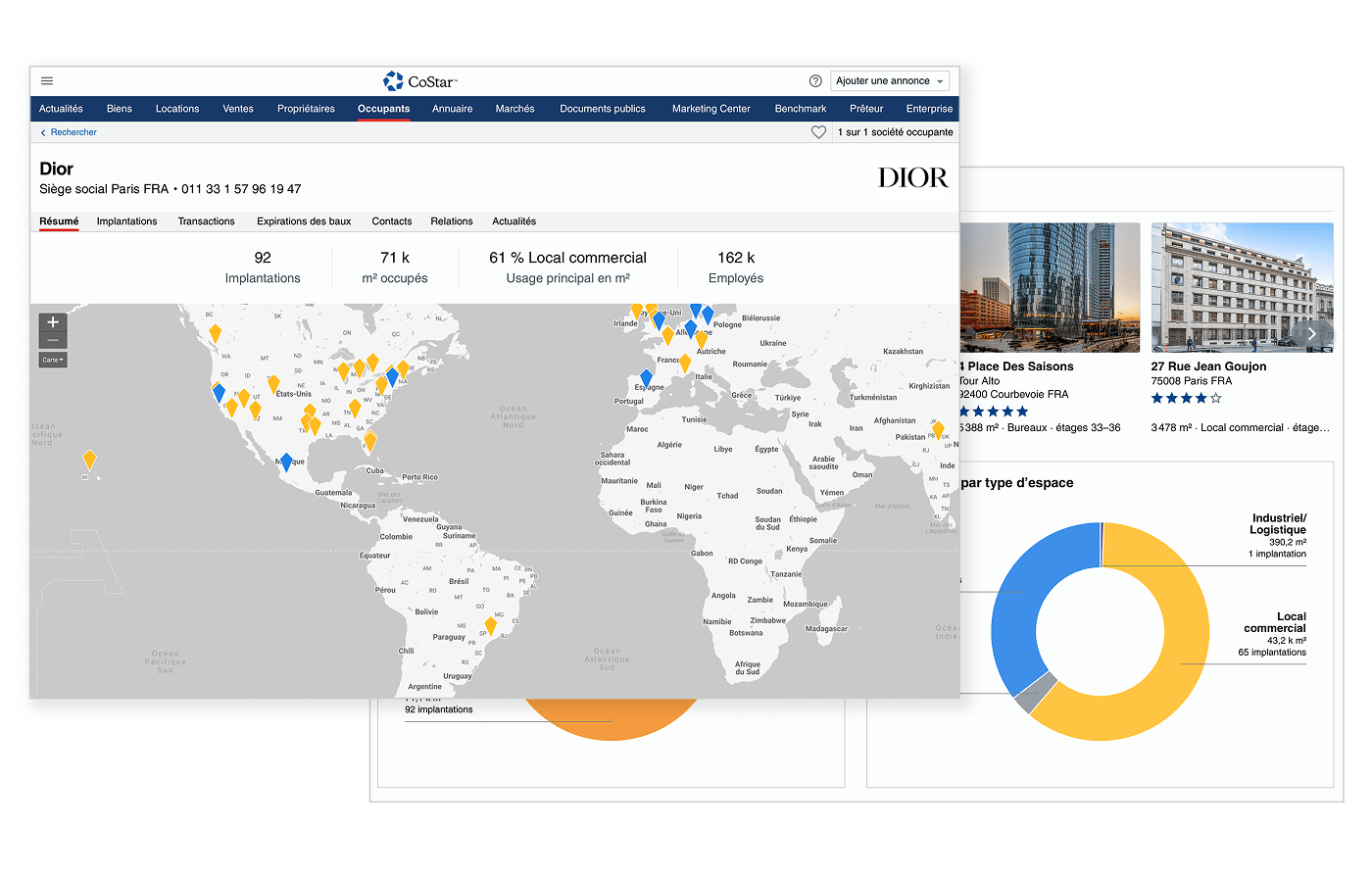Open the Expirations des baux tab

[x=304, y=221]
